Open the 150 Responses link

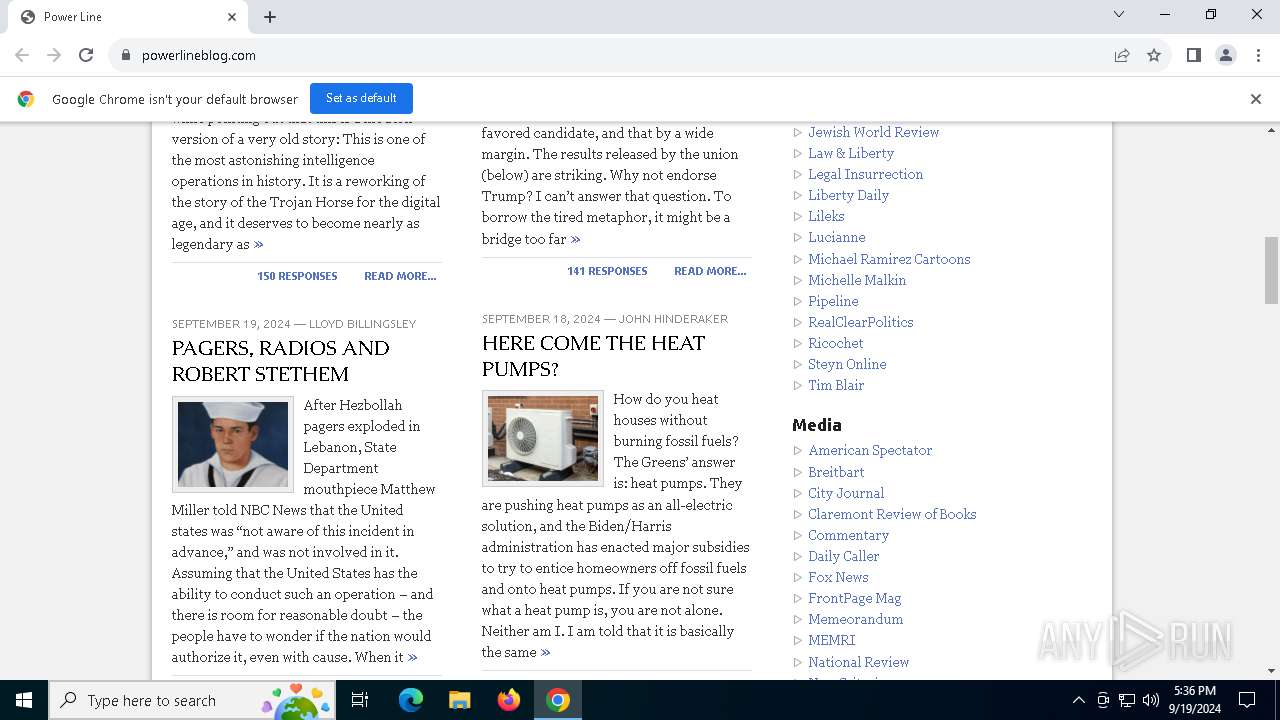297,276
